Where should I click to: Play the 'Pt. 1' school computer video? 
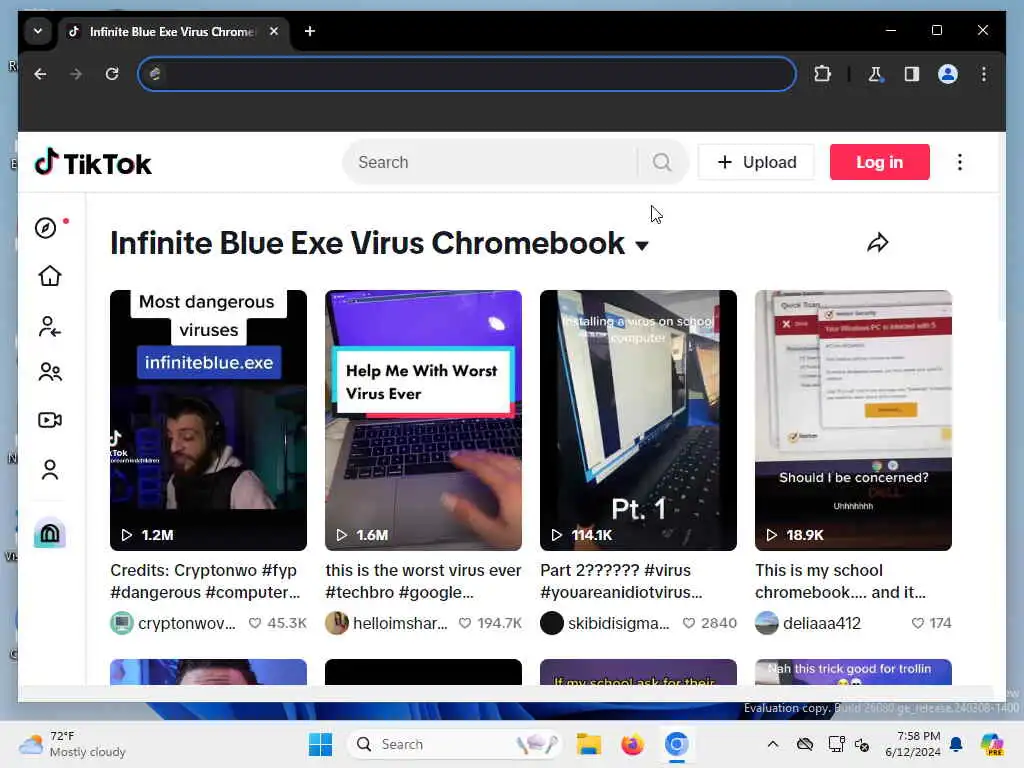[x=638, y=420]
